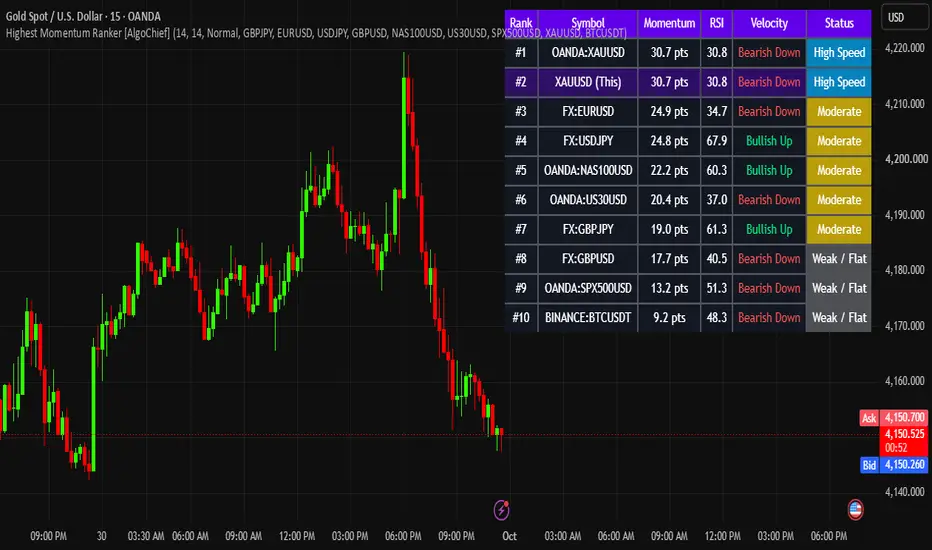Click the Moderate status for FX:USDJPY
This screenshot has height=550, width=932.
(x=839, y=141)
